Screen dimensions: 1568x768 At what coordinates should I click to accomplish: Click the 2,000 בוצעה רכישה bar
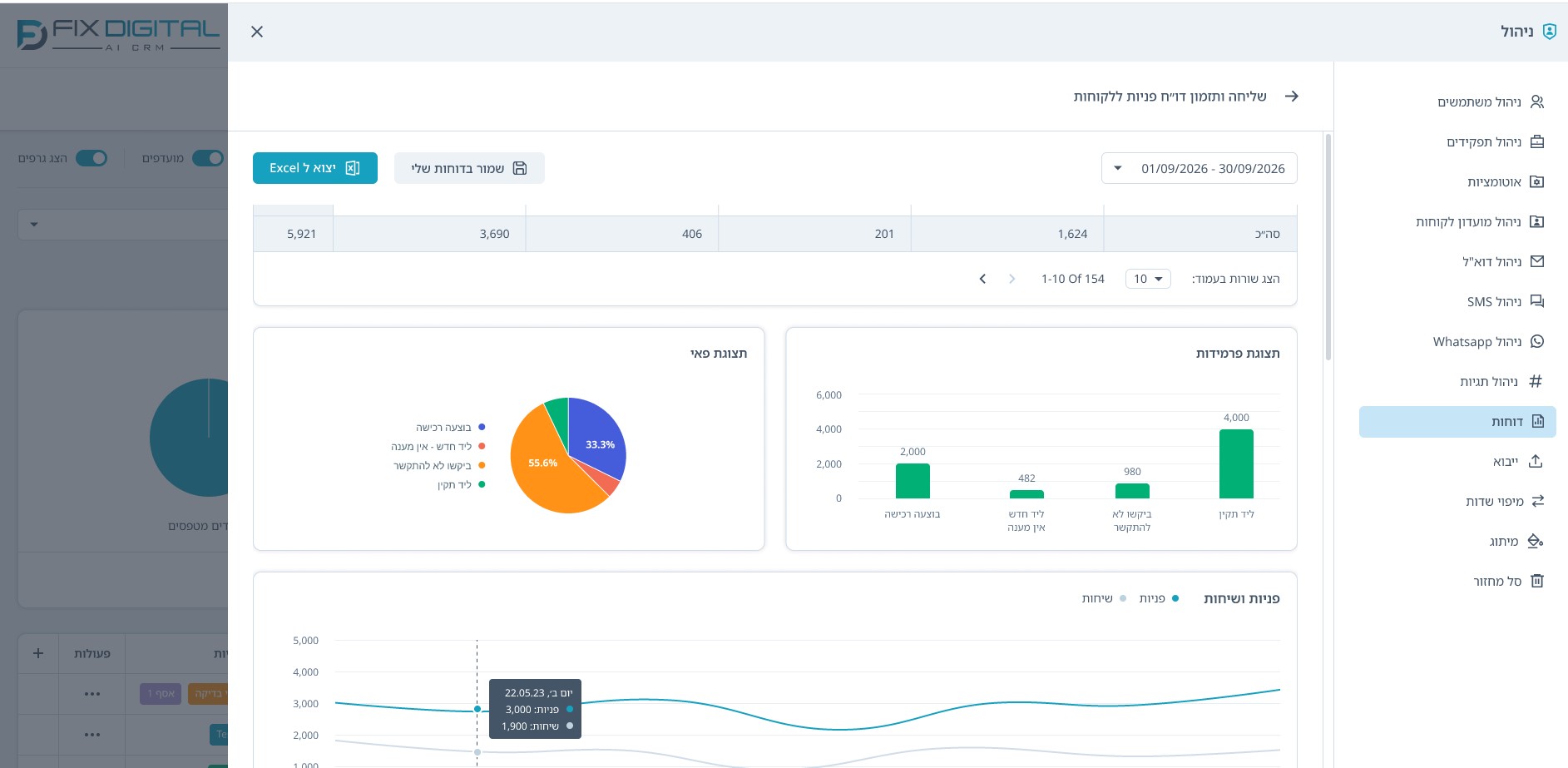point(913,481)
